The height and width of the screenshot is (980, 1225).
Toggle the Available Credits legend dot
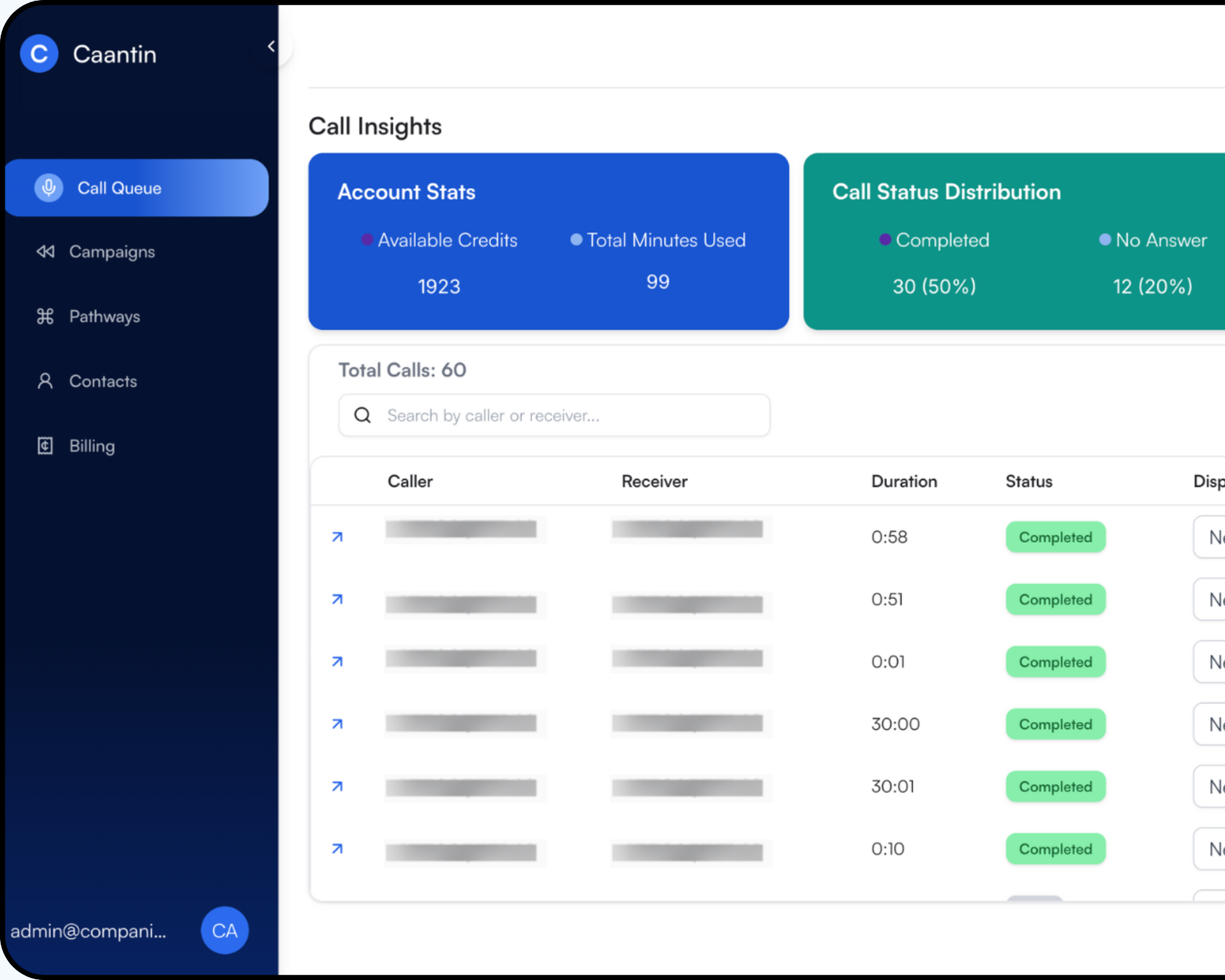click(x=366, y=240)
